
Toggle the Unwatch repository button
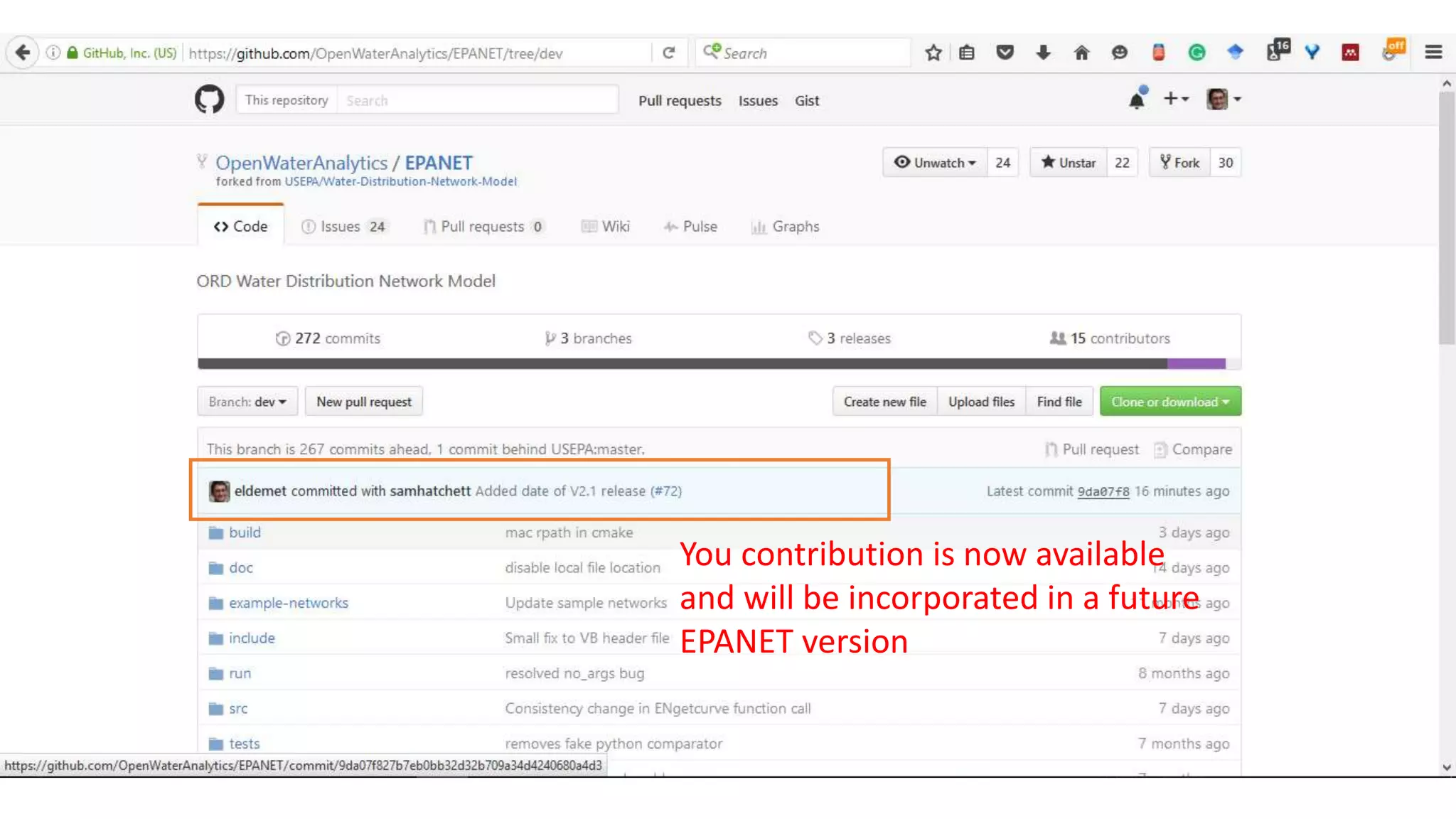(935, 163)
